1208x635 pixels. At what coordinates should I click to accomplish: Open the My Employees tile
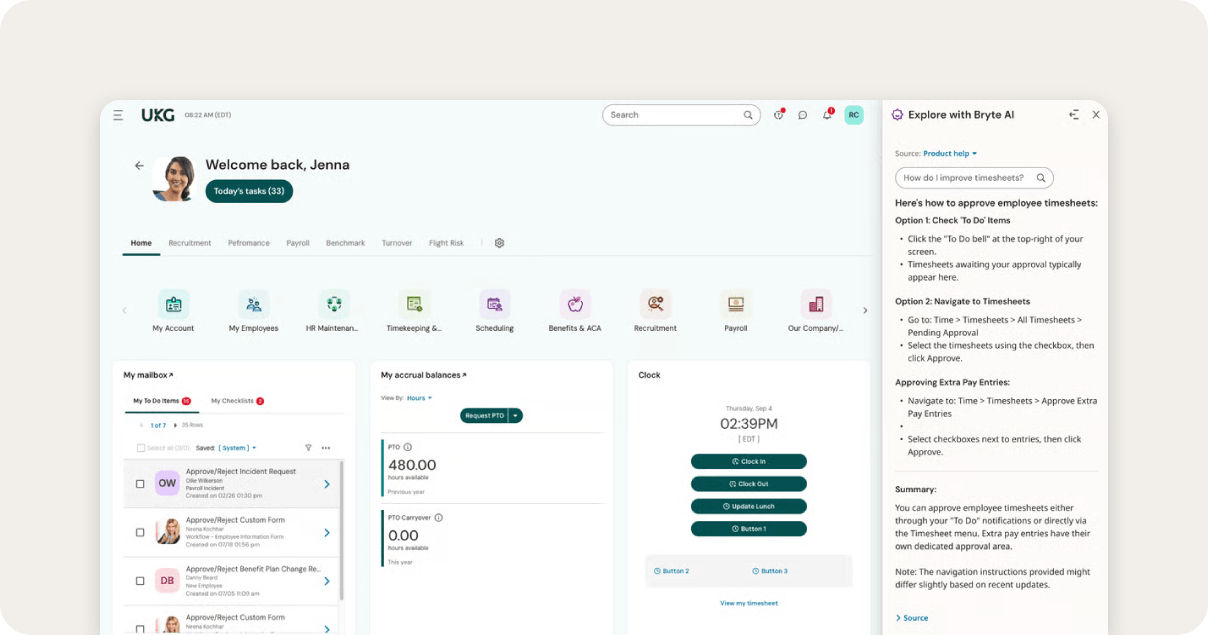[x=254, y=312]
